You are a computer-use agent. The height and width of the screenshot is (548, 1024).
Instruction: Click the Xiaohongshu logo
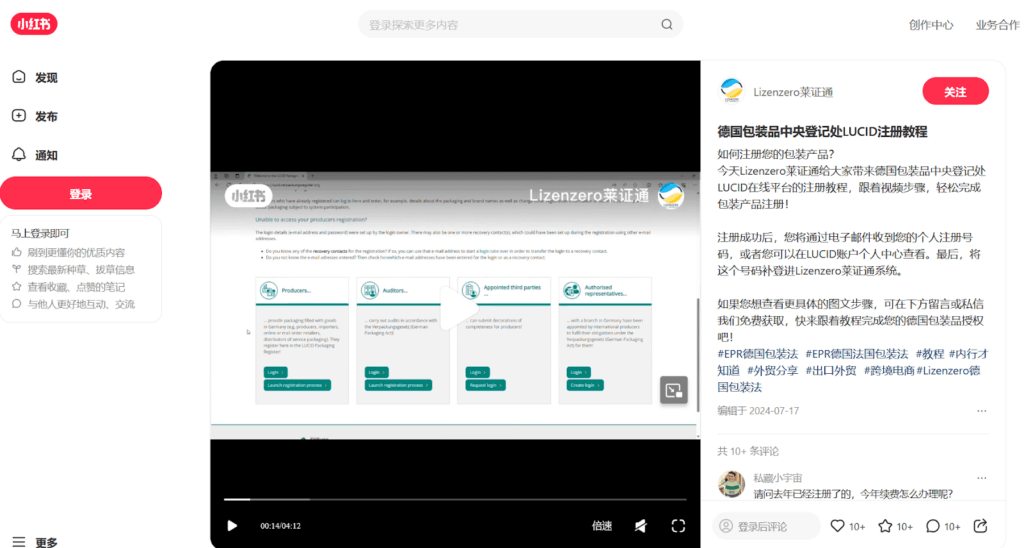tap(33, 24)
